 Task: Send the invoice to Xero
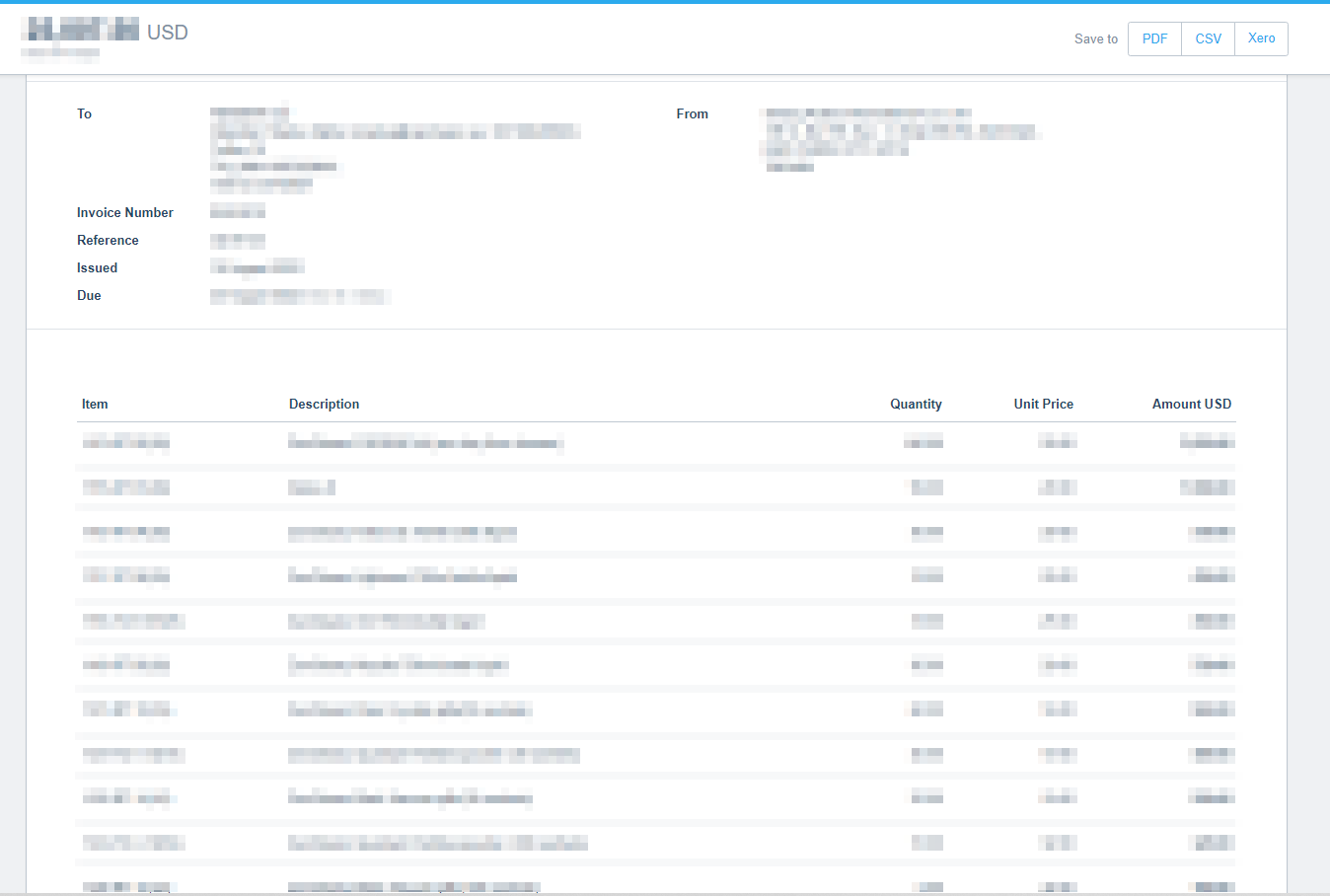(1261, 38)
